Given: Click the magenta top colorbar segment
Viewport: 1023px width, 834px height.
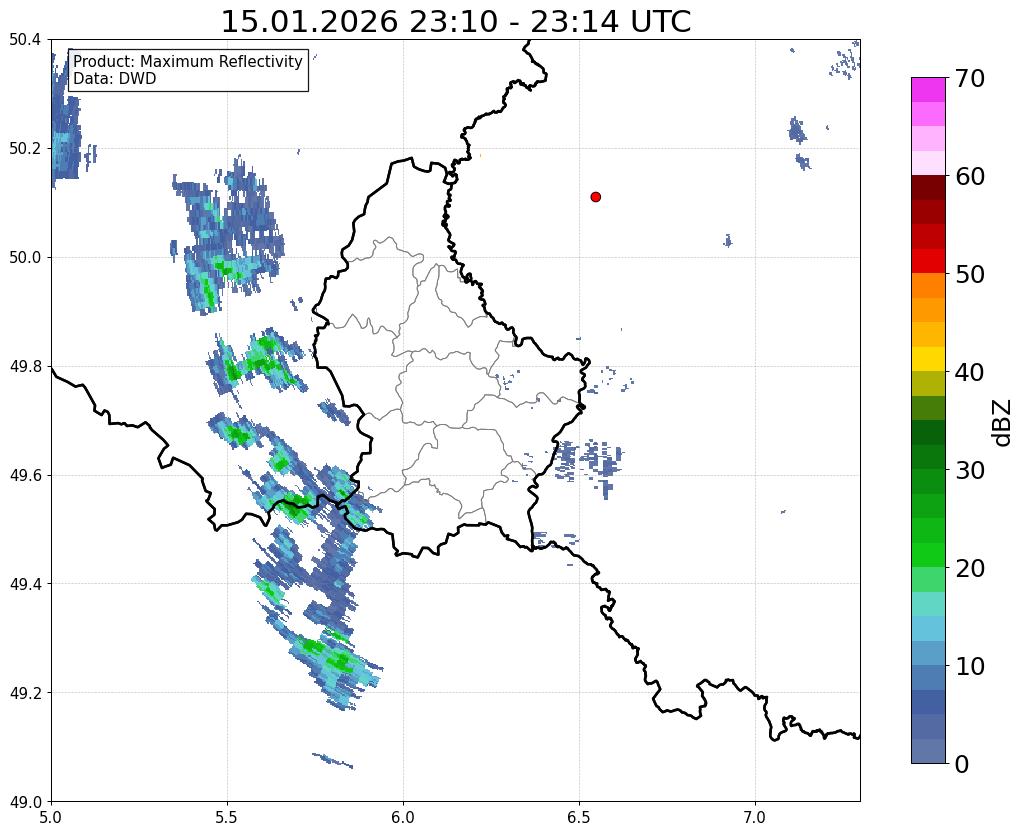Looking at the screenshot, I should pos(928,90).
